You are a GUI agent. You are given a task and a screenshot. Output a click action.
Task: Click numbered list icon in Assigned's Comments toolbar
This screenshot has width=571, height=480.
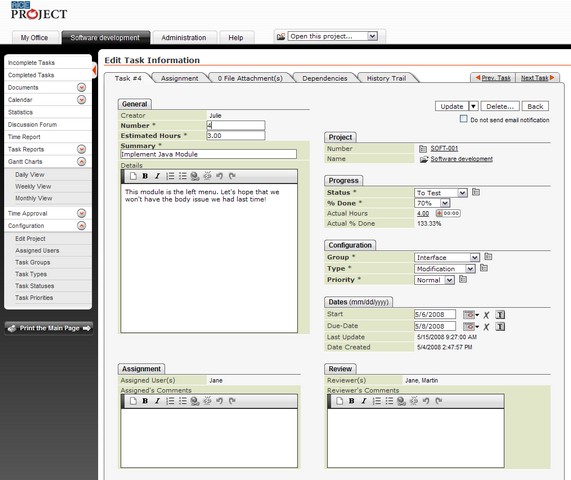click(x=170, y=401)
